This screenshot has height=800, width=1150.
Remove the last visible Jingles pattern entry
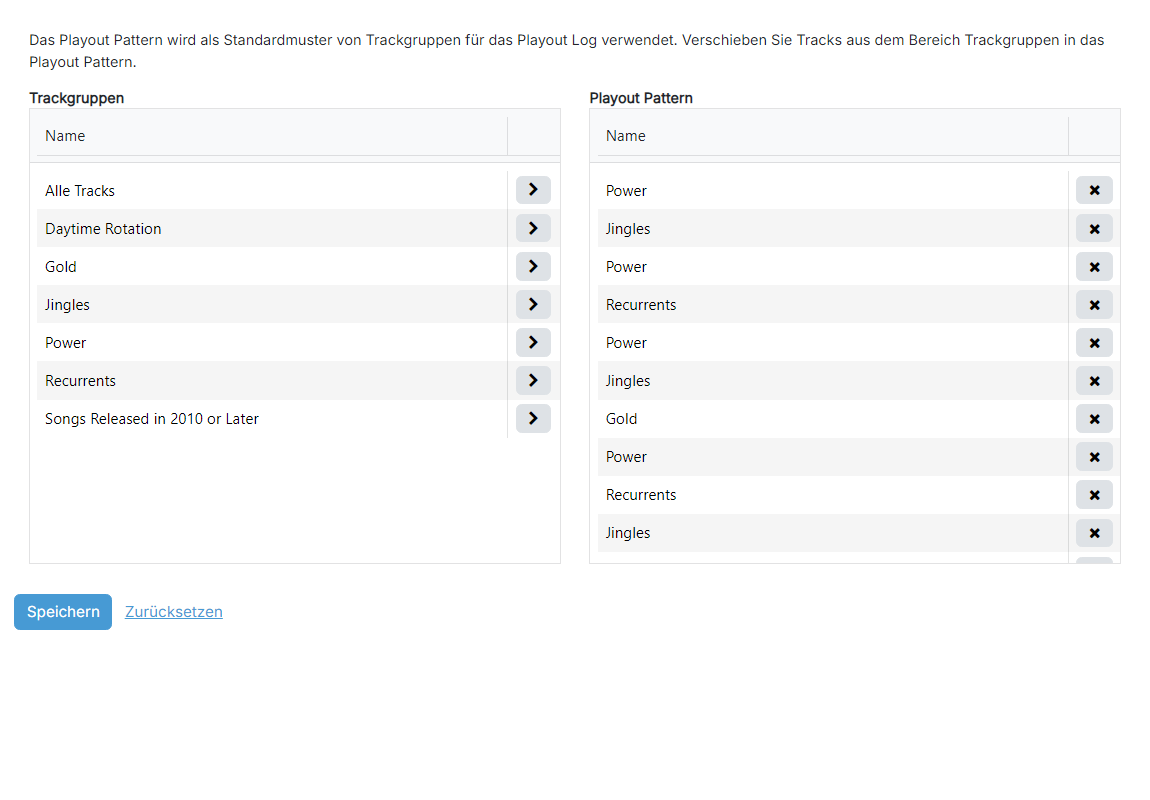1094,533
